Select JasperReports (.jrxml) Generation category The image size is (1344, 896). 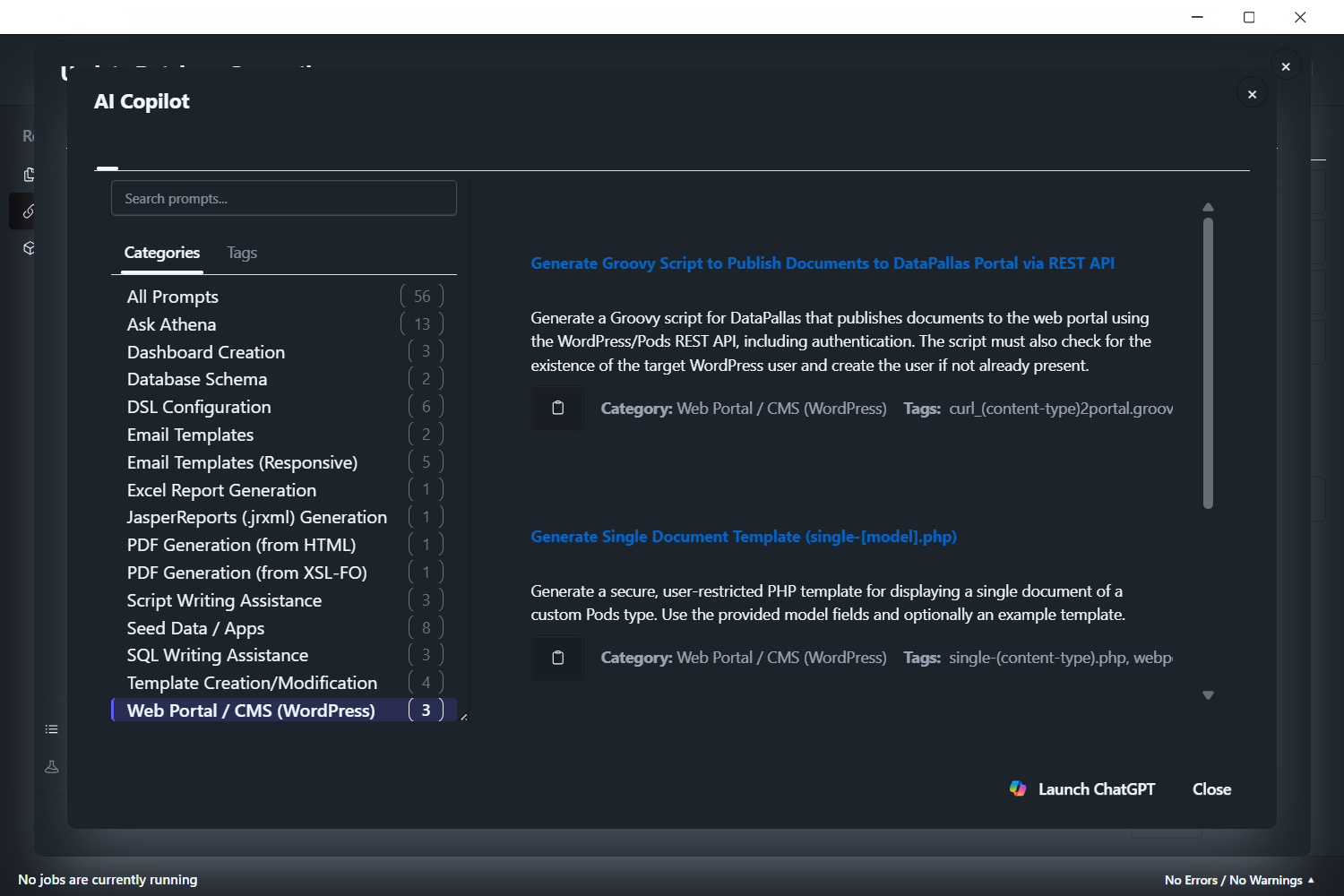click(283, 517)
